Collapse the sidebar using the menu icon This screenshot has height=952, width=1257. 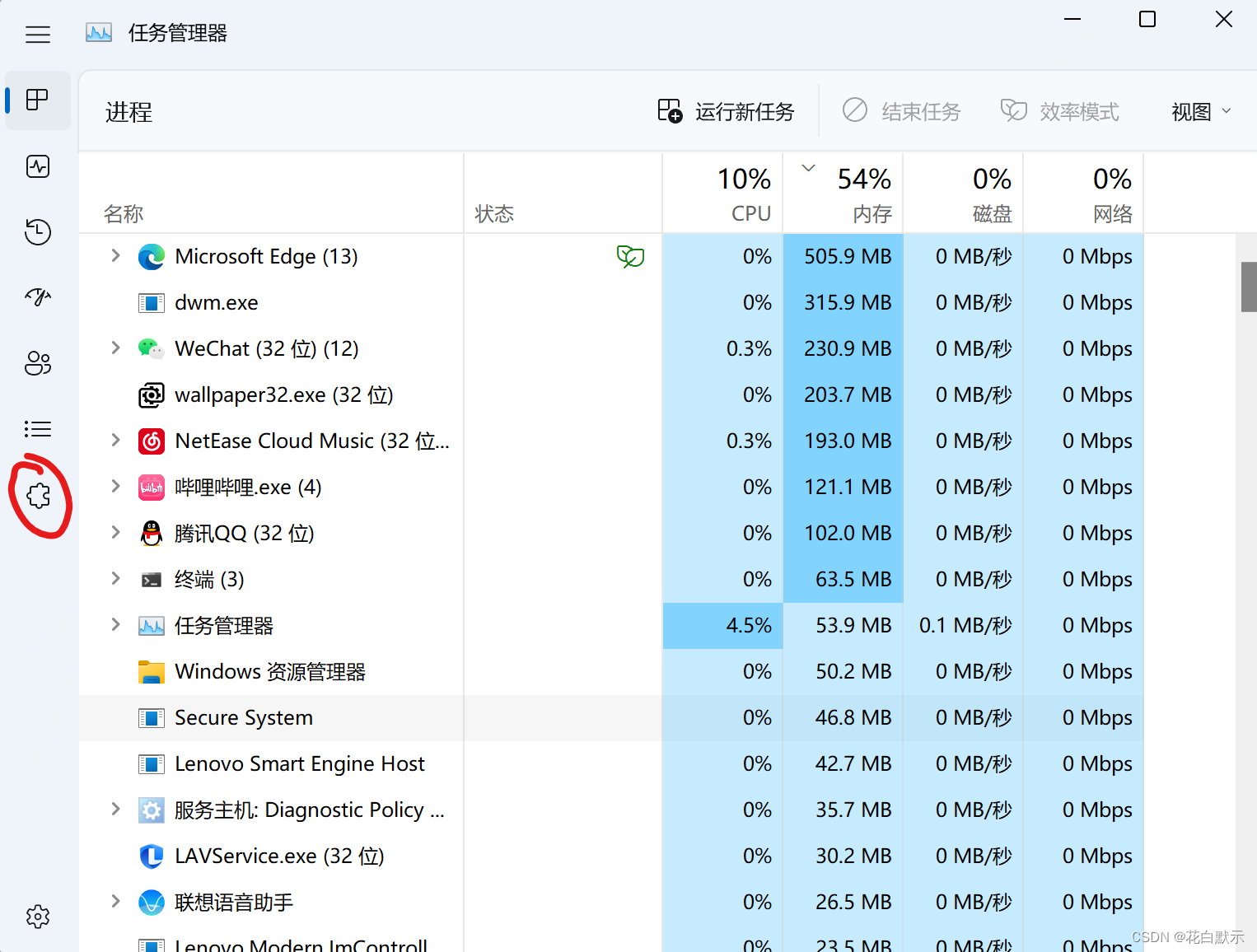[37, 35]
